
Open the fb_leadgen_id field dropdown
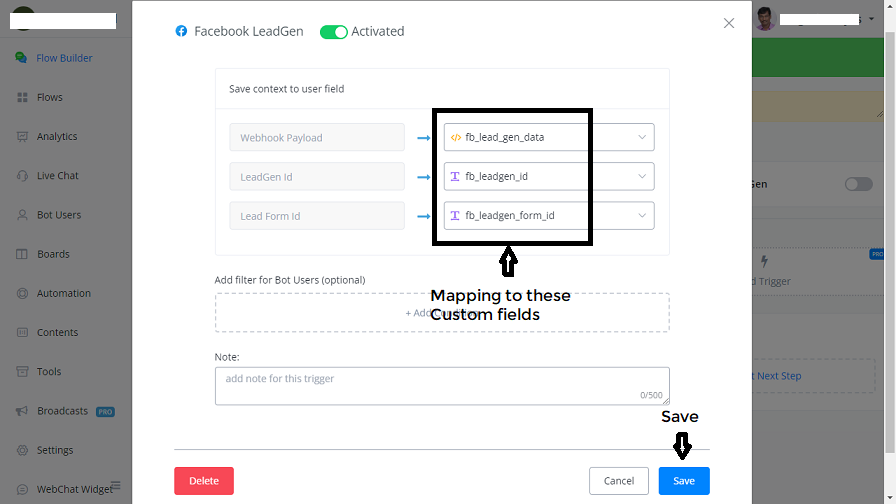pos(642,177)
